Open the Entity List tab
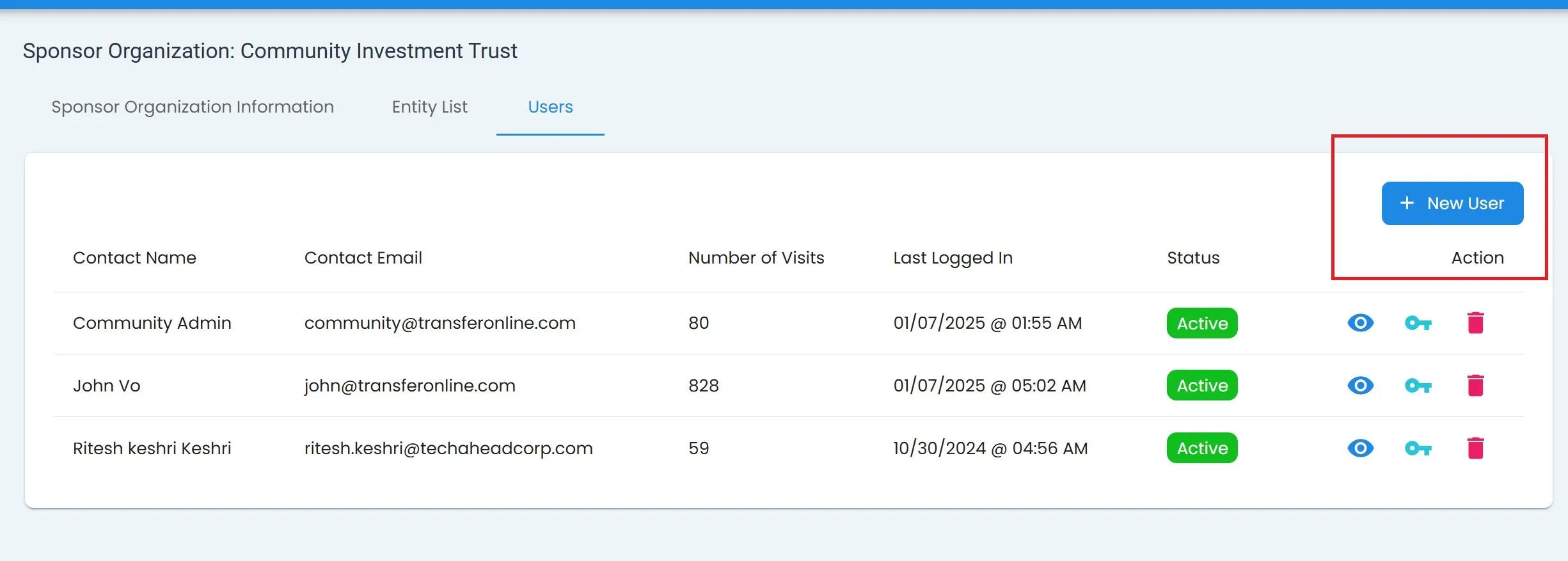Screen dimensions: 1568x561 (429, 107)
